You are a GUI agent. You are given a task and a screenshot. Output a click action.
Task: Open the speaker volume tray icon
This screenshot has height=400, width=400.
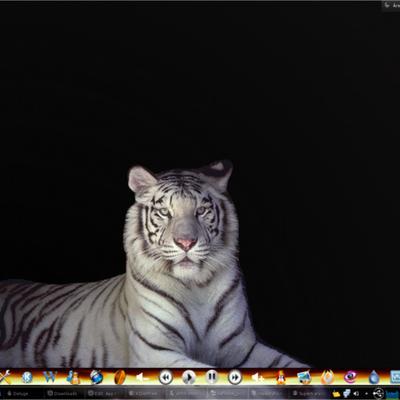(x=356, y=394)
